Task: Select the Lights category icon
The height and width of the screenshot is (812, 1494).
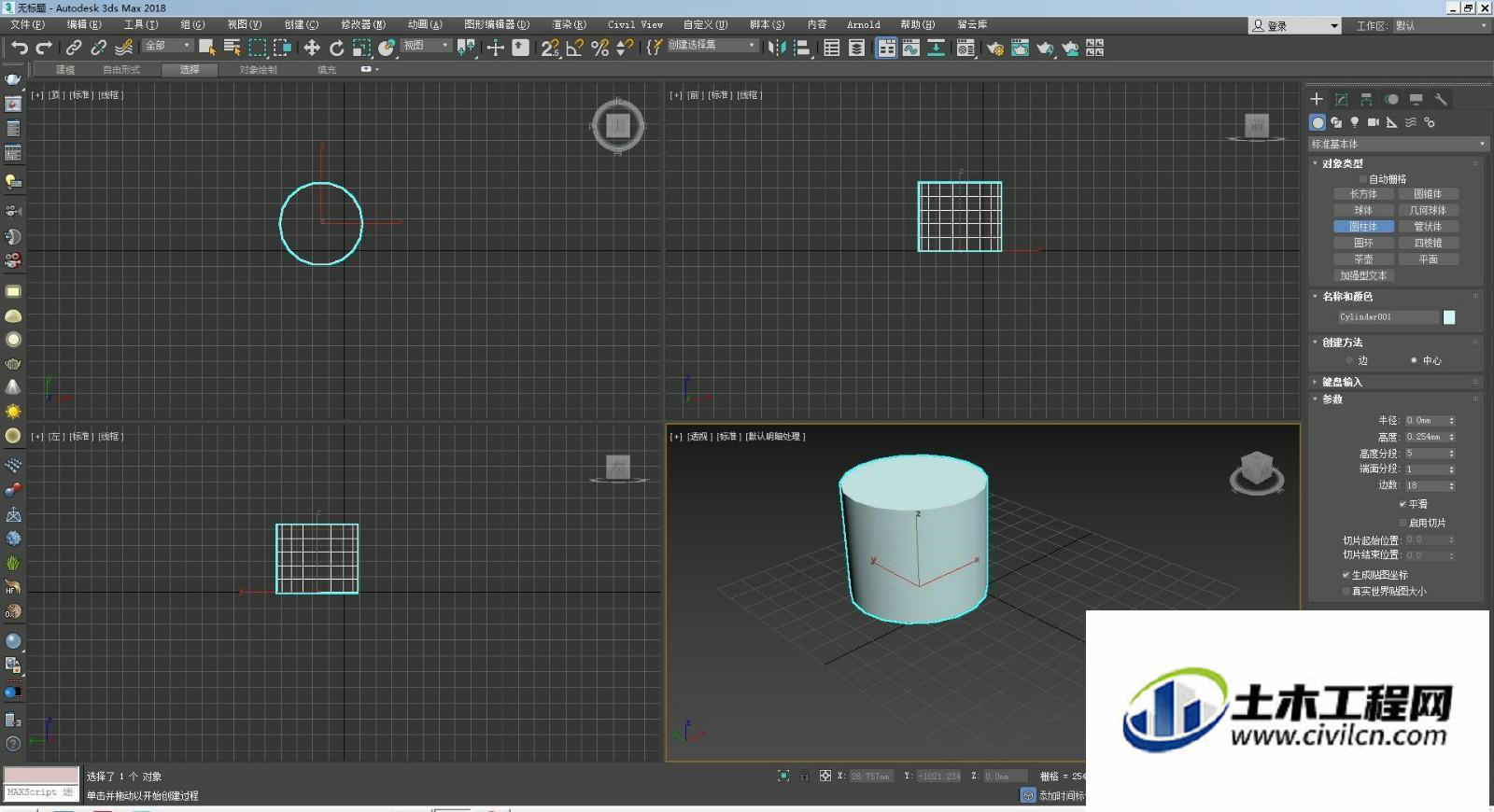Action: click(x=1355, y=122)
